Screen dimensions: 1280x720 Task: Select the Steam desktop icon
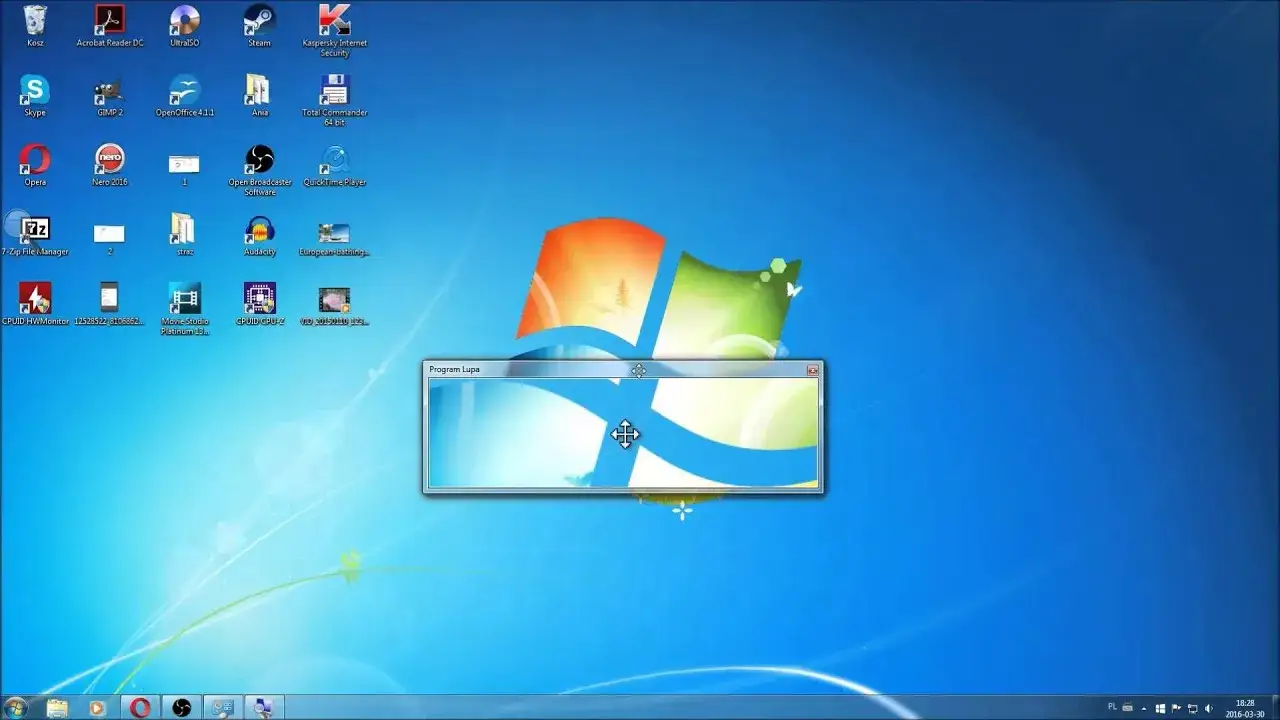point(259,21)
